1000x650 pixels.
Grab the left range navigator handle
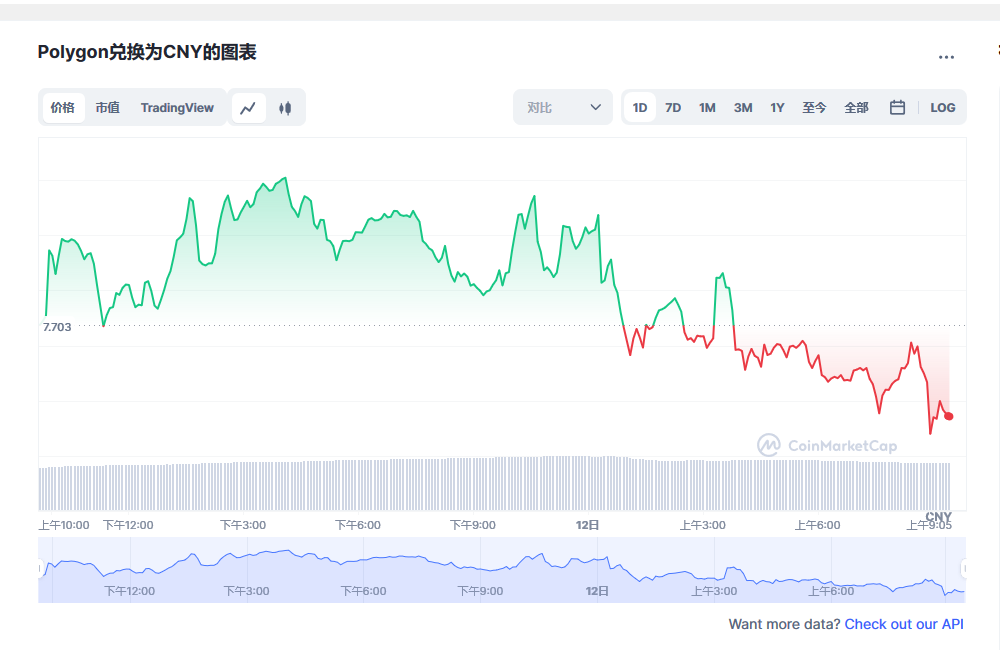(x=41, y=568)
